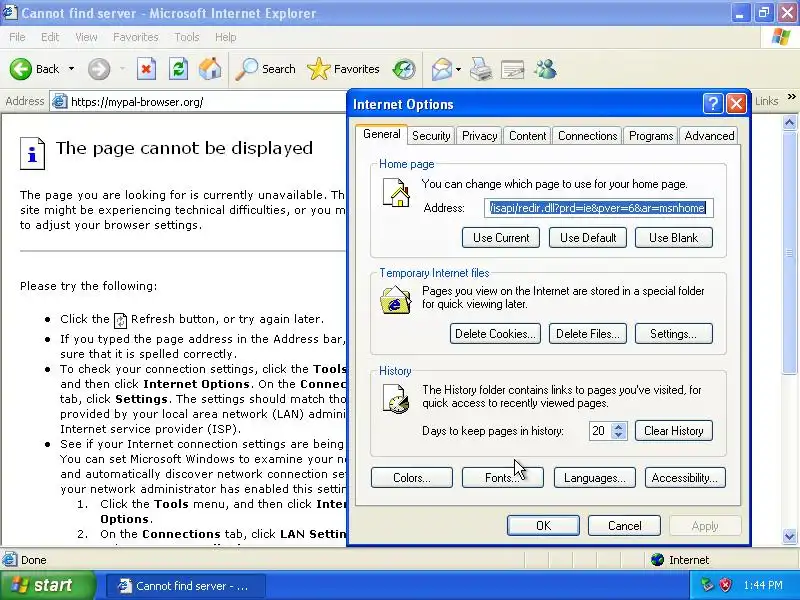800x600 pixels.
Task: Click the Print toolbar icon
Action: pos(481,69)
